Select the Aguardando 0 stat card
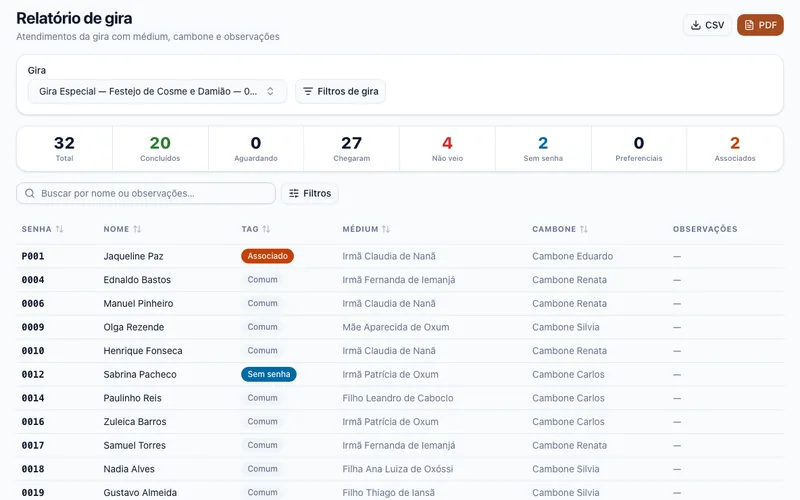800x500 pixels. coord(256,148)
